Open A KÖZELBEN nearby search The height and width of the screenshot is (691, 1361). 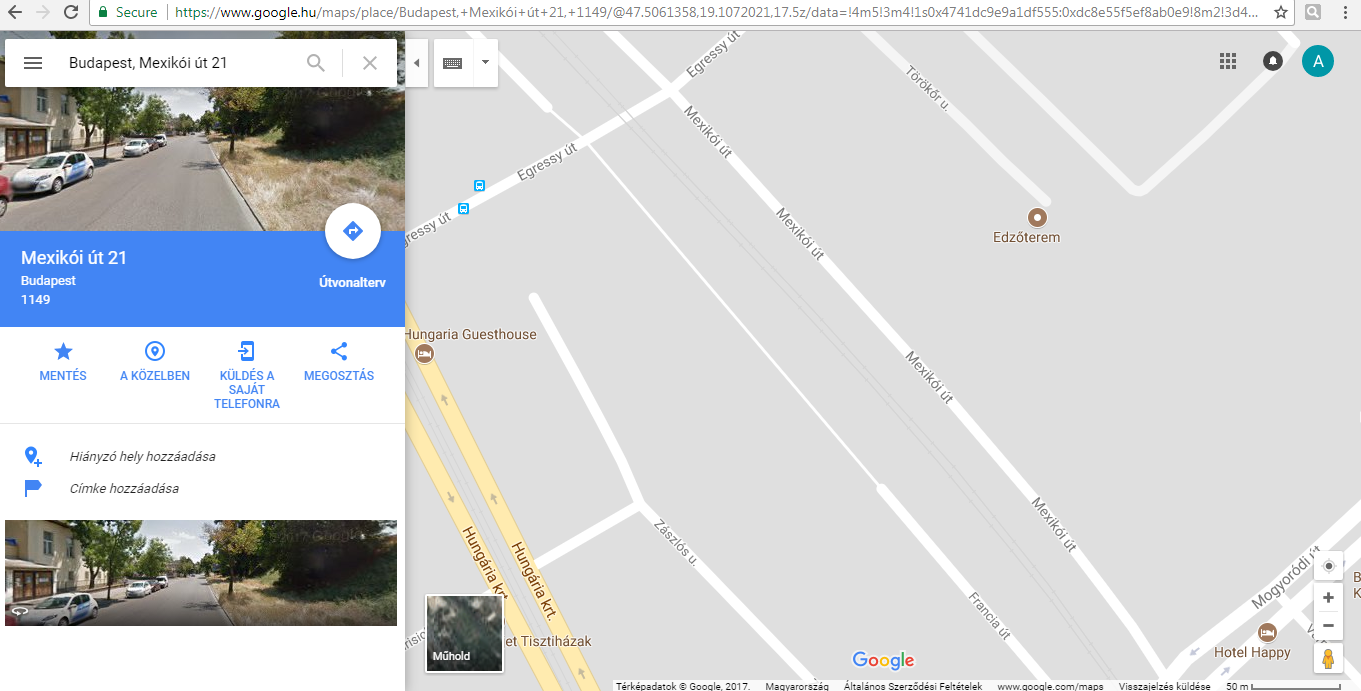click(x=155, y=362)
